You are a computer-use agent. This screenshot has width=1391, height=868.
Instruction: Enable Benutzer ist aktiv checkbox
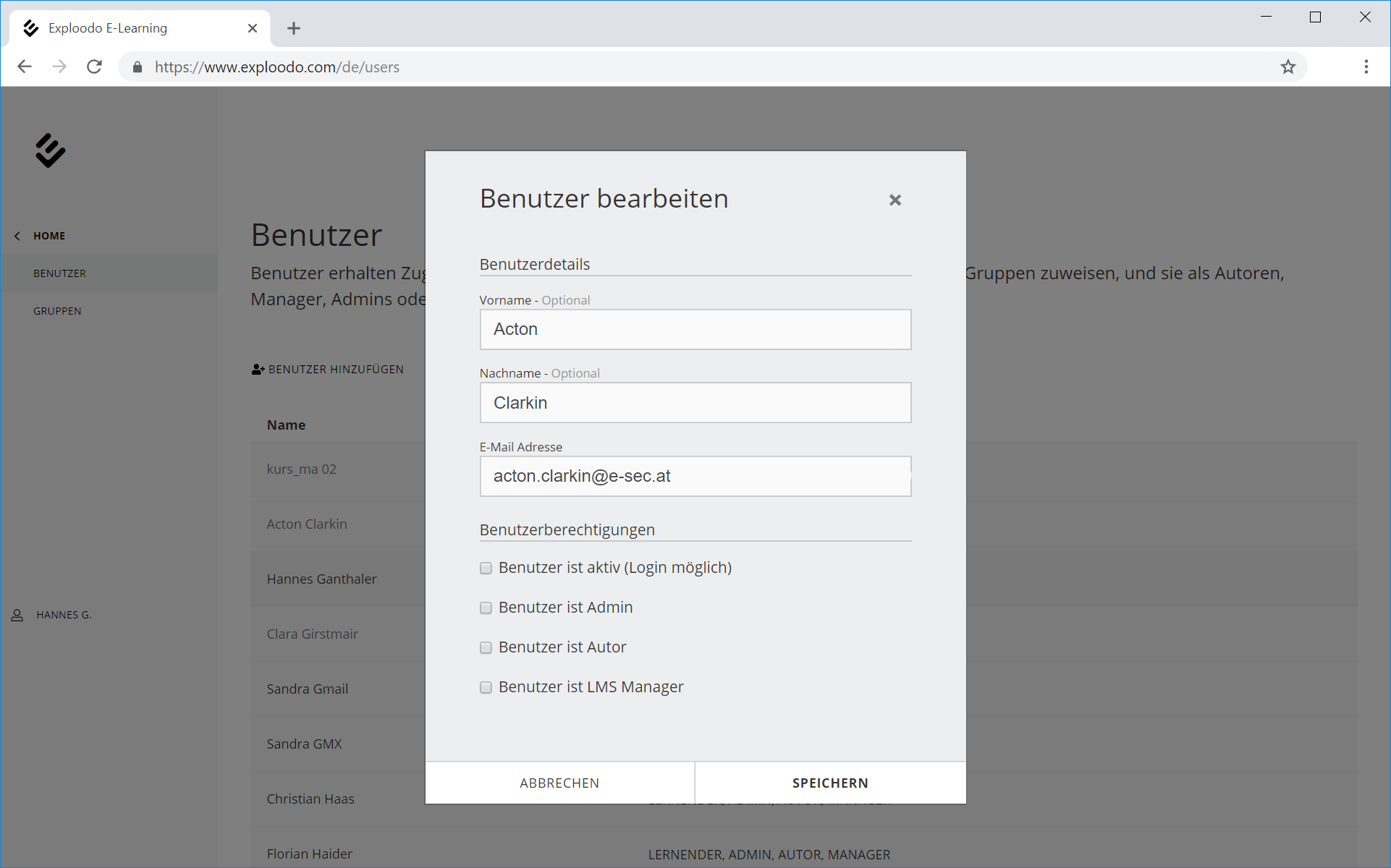(x=486, y=568)
